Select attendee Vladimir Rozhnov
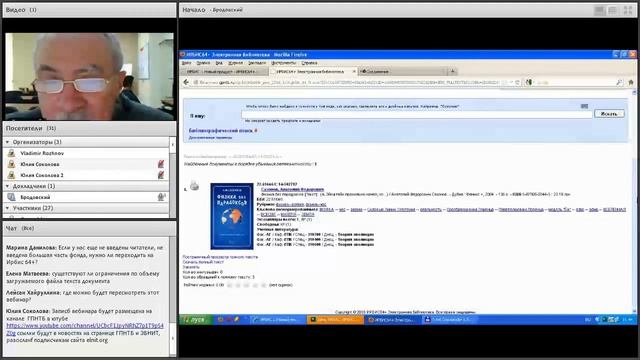 (86, 153)
